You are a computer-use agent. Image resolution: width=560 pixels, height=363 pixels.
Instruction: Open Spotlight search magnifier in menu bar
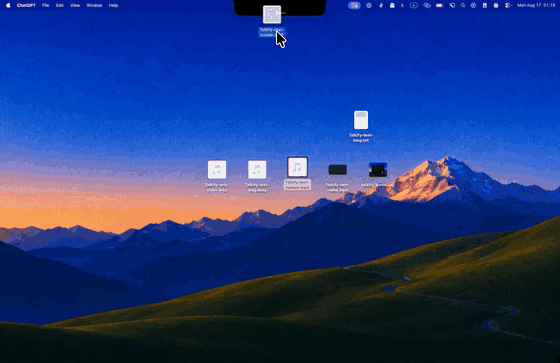click(x=463, y=5)
